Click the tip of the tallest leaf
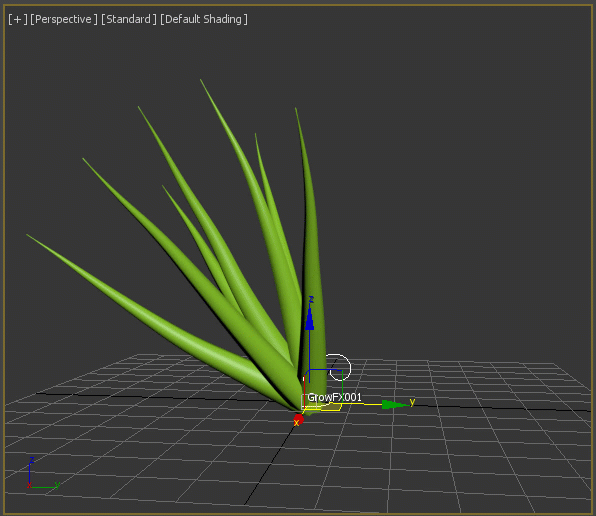 [x=201, y=81]
